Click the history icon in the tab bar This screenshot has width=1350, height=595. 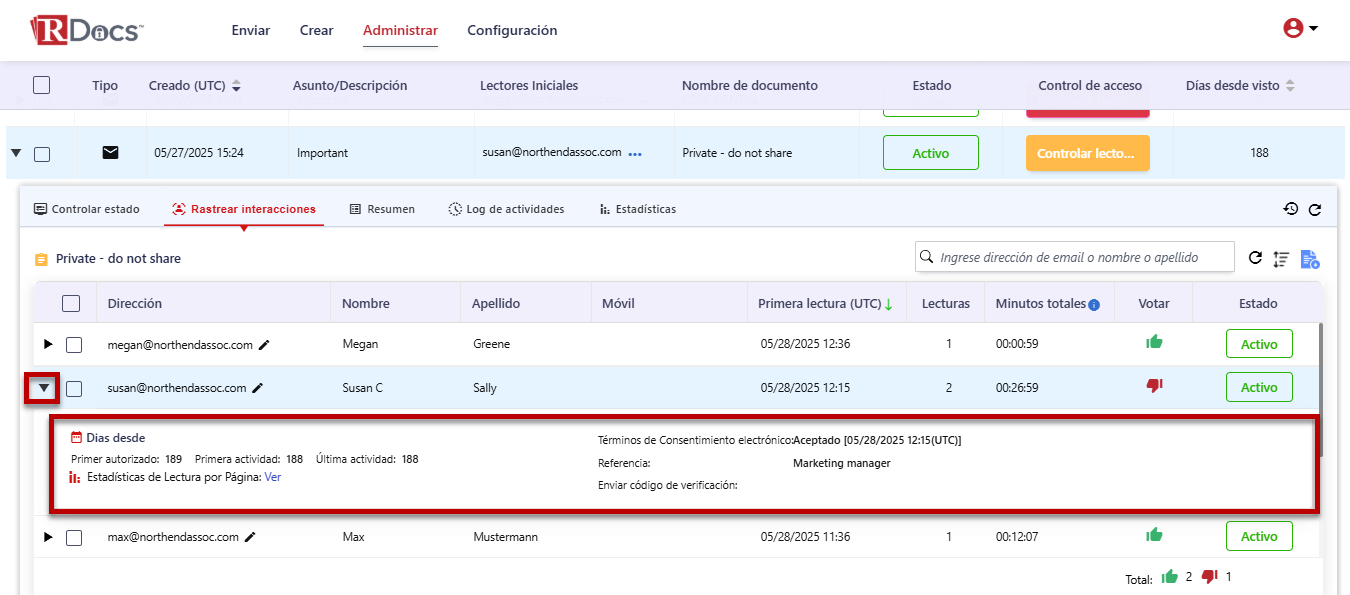point(1291,209)
